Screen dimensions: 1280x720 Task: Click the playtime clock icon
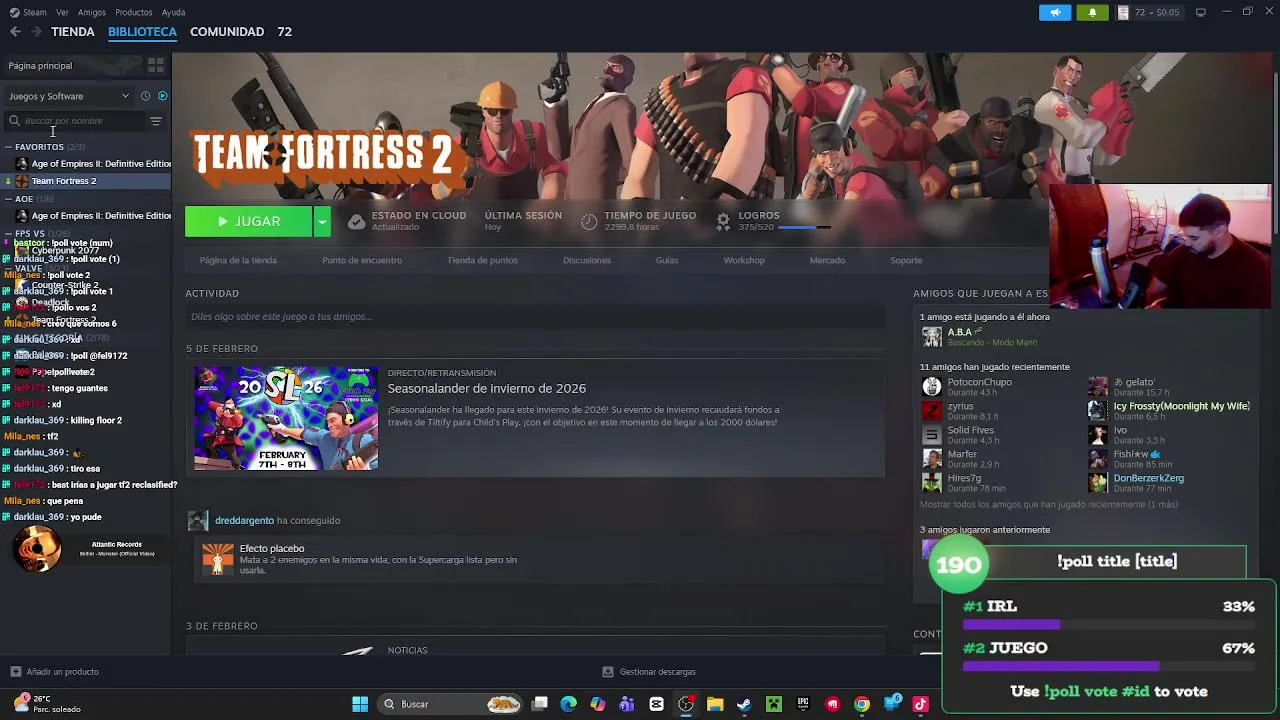[589, 222]
